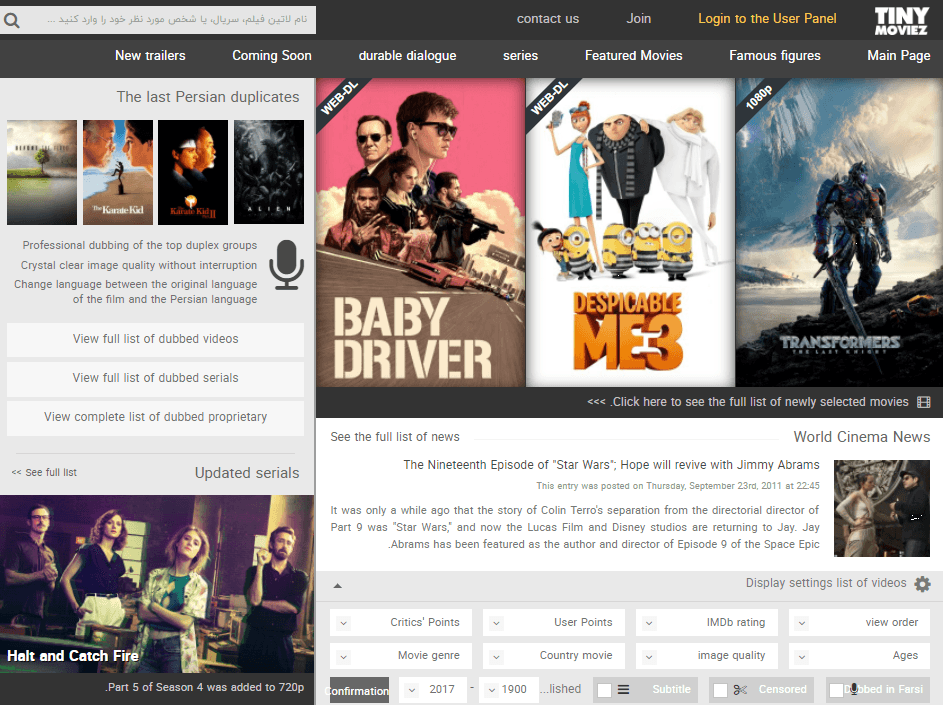This screenshot has height=705, width=943.
Task: Click the contact us link
Action: 548,19
